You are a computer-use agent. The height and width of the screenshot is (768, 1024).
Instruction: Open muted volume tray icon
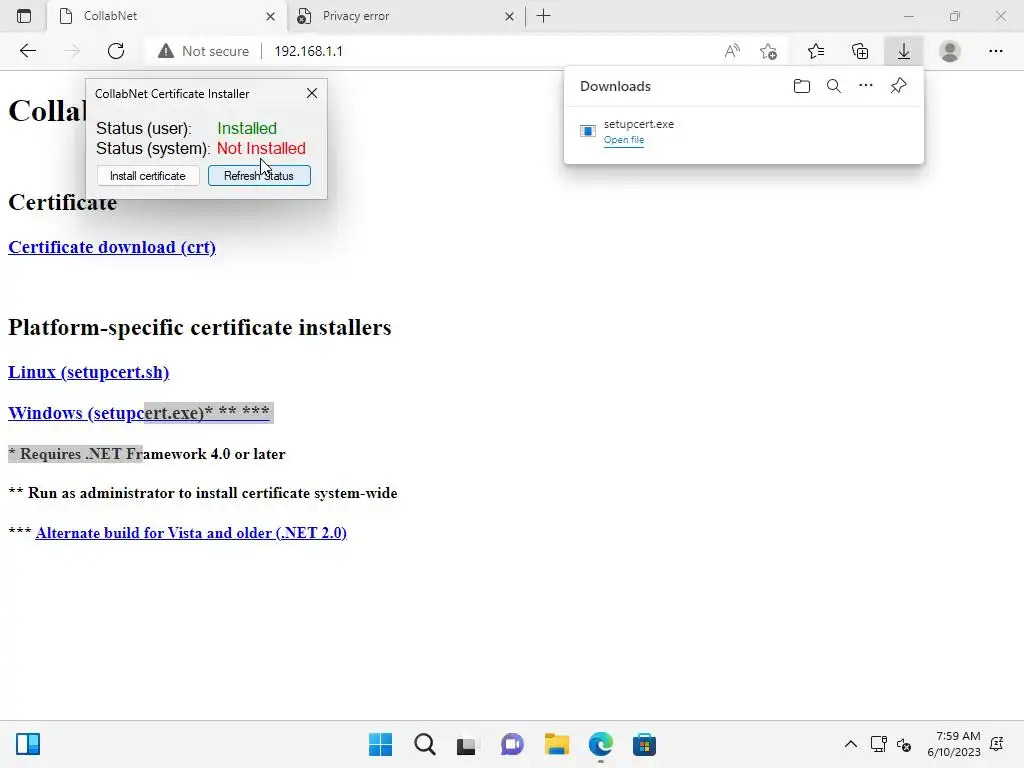click(x=904, y=744)
